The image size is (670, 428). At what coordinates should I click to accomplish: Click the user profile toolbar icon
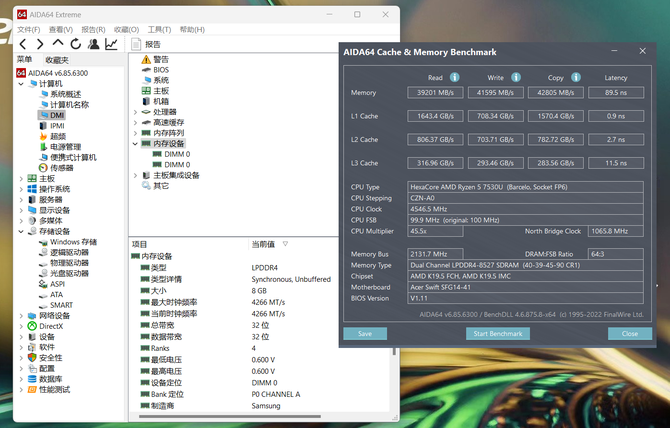pos(94,44)
